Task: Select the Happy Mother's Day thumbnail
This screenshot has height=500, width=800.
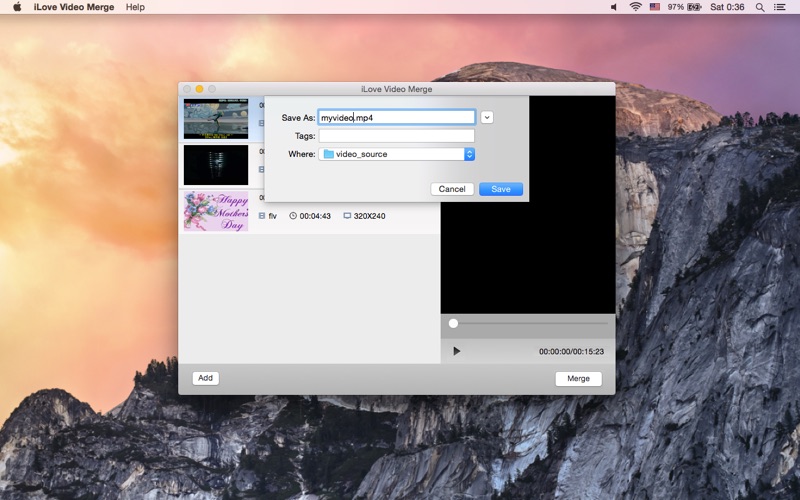Action: tap(216, 211)
